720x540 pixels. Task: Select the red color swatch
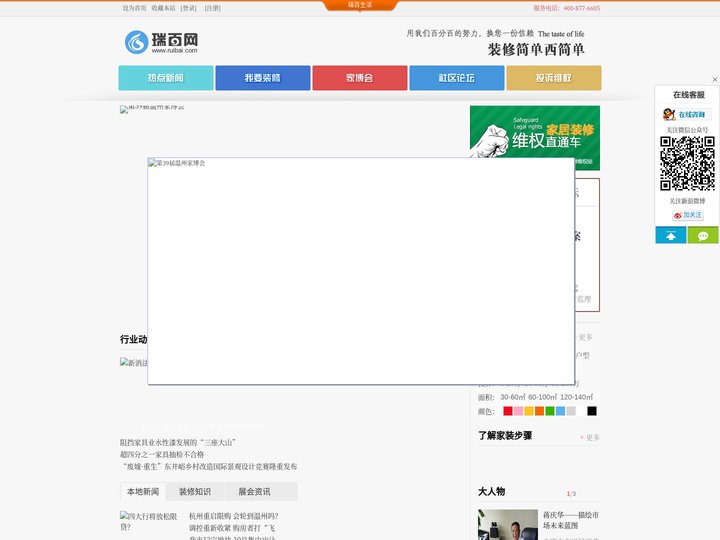(507, 411)
